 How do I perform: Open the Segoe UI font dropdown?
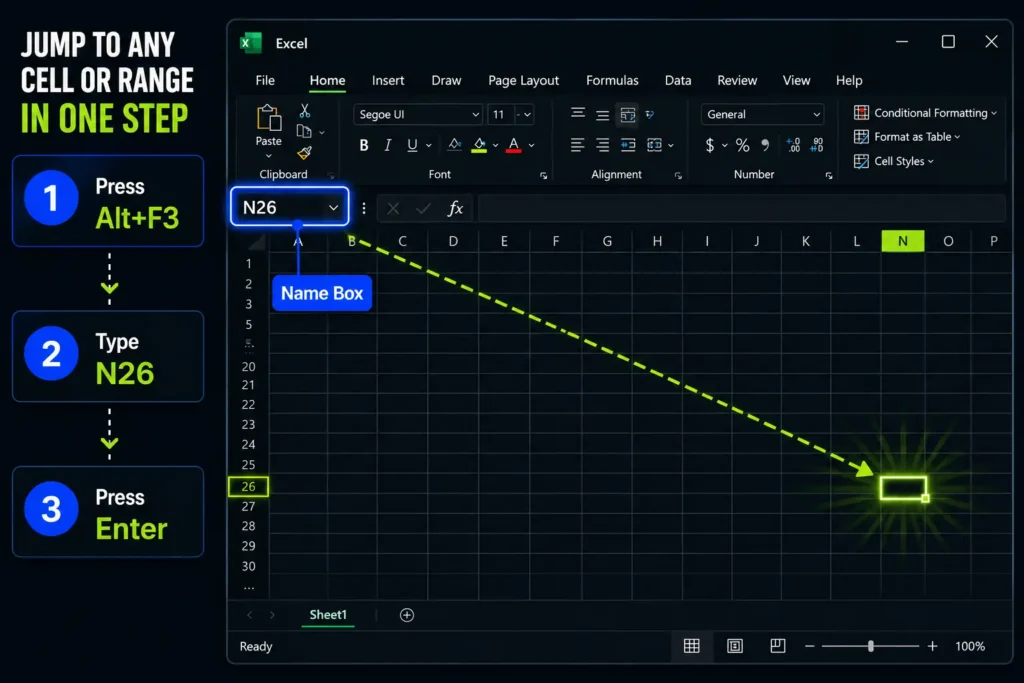tap(475, 115)
